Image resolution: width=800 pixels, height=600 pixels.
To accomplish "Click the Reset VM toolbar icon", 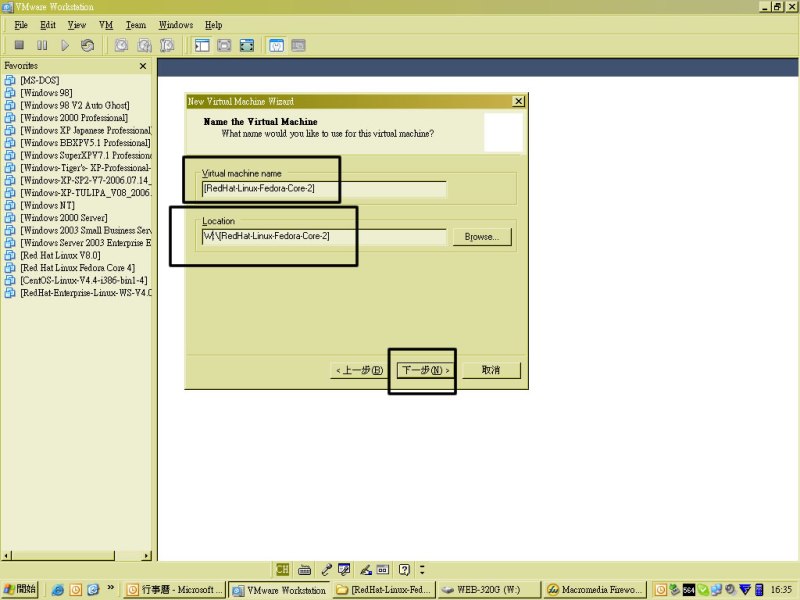I will 88,45.
